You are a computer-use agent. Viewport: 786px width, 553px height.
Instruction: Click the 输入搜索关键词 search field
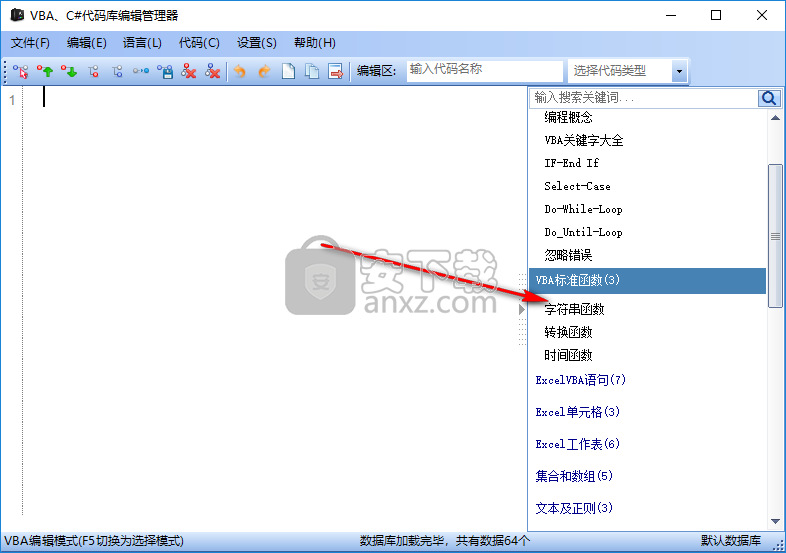point(644,98)
